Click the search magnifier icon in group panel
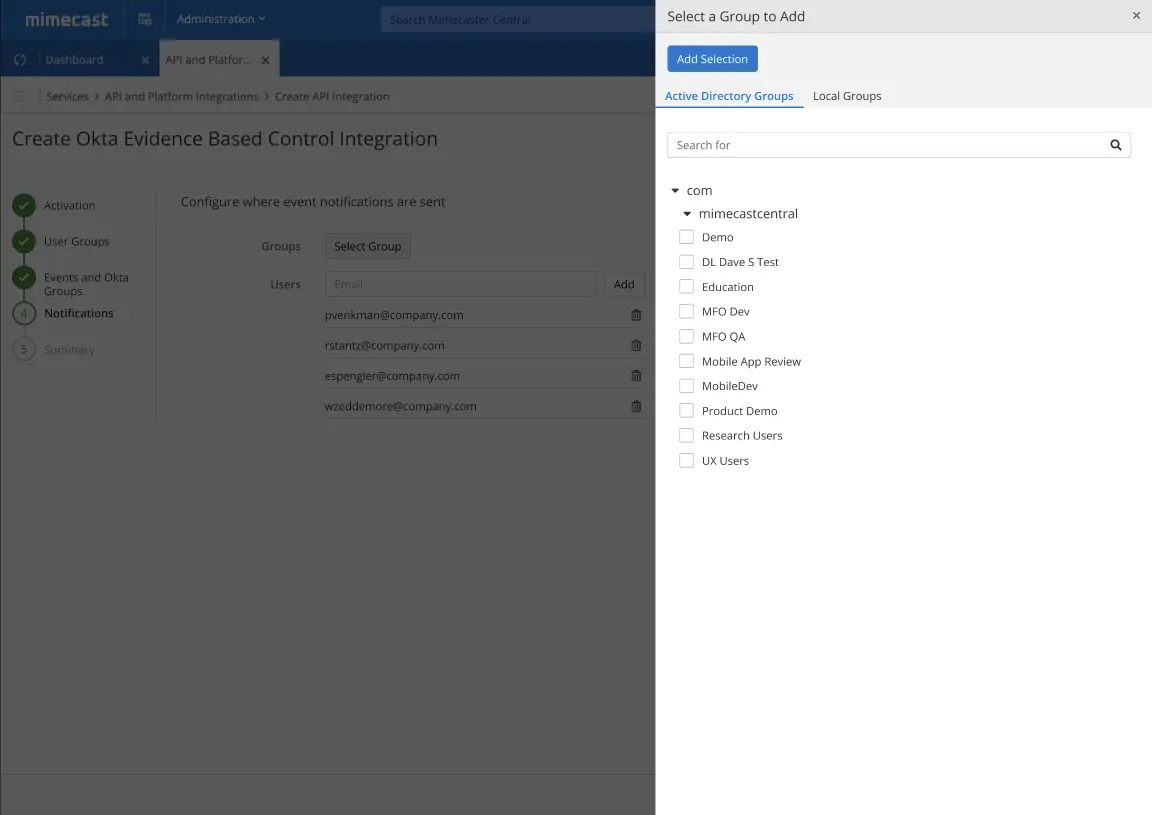 pos(1115,145)
